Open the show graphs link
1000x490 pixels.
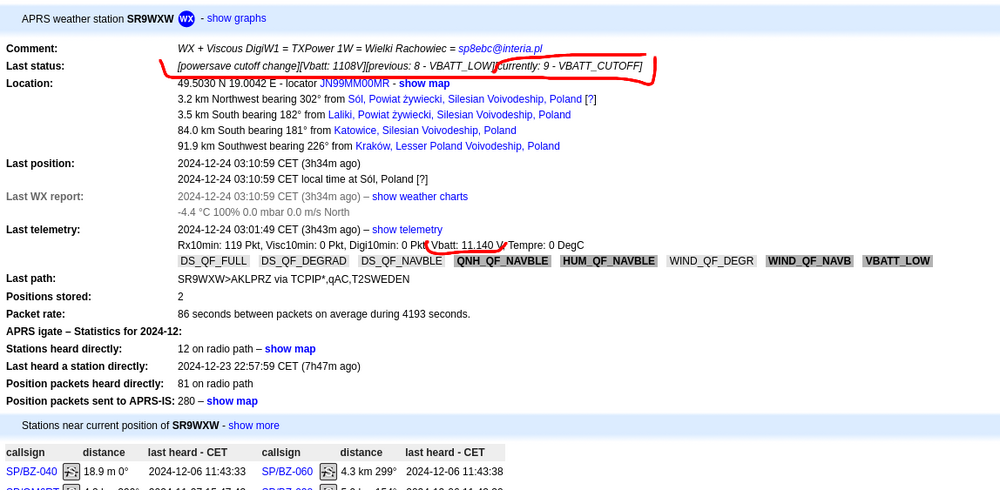click(x=236, y=19)
